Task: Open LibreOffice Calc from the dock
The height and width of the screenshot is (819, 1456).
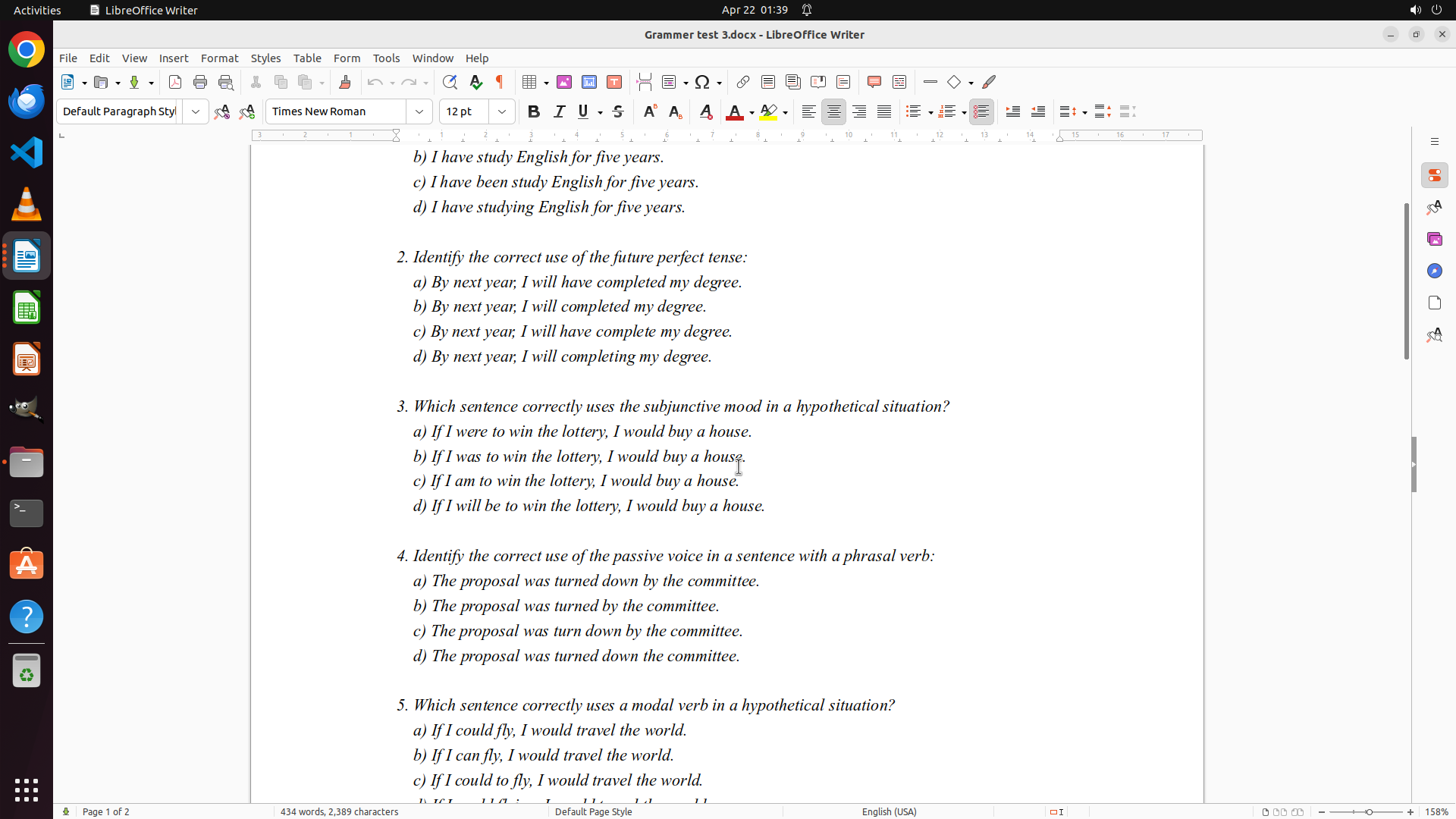Action: click(27, 308)
